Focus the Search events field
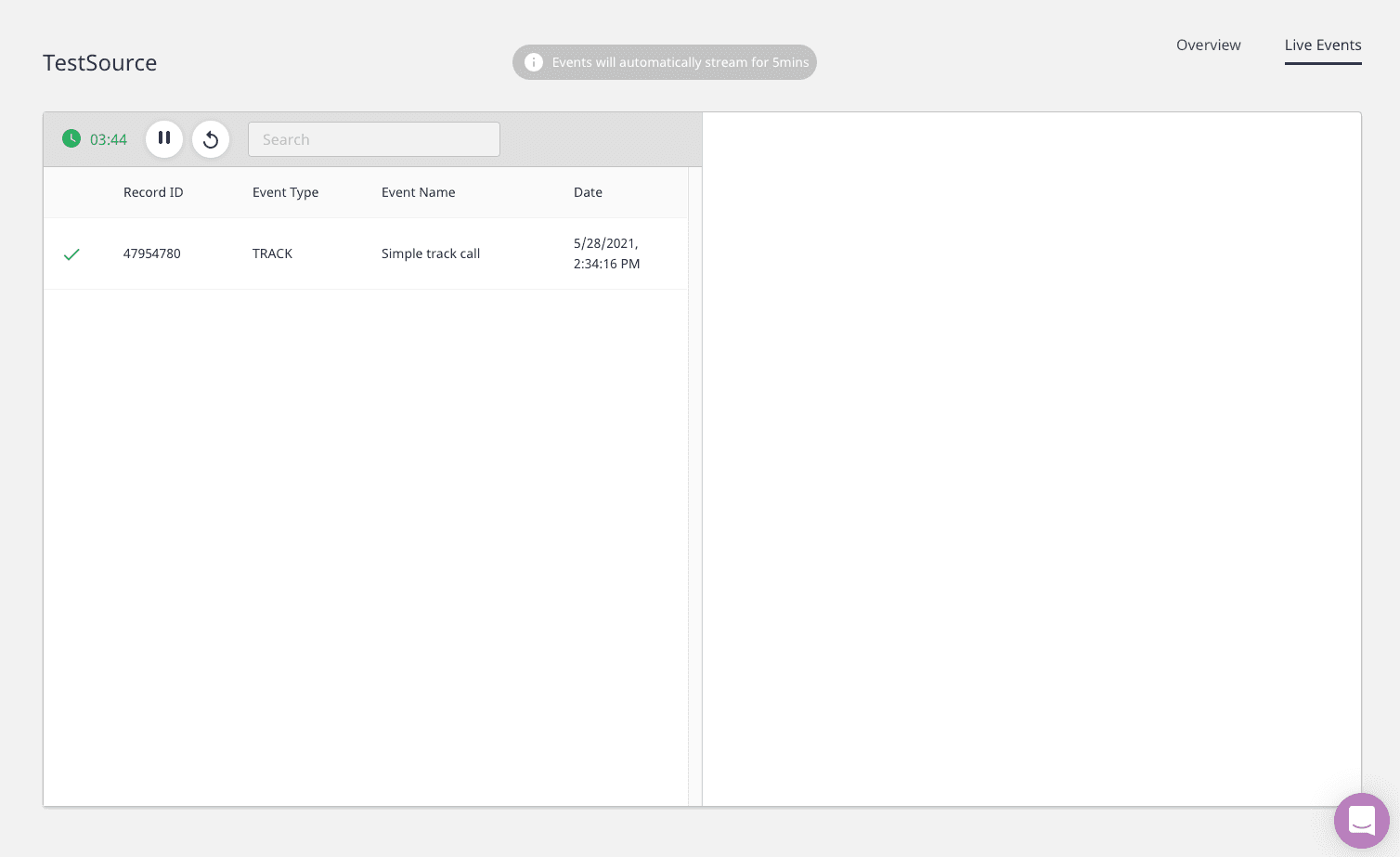 point(373,139)
